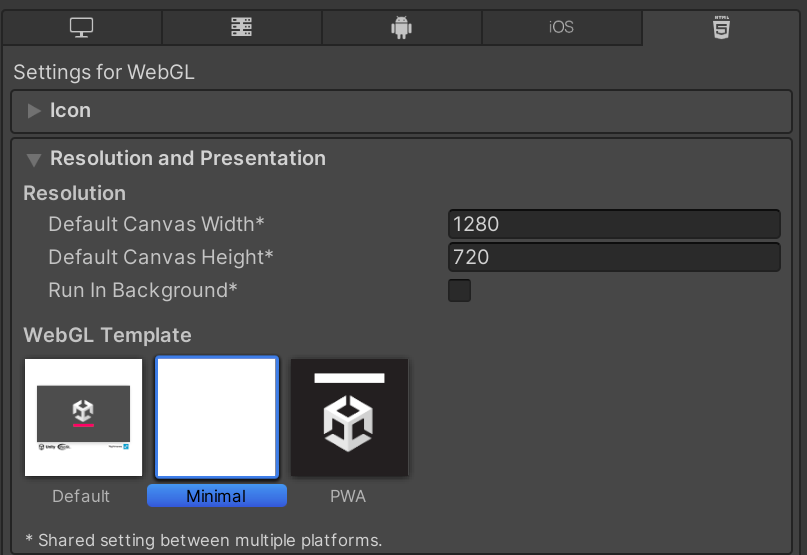The image size is (807, 555).
Task: Choose the Default WebGL template thumbnail
Action: (x=83, y=418)
